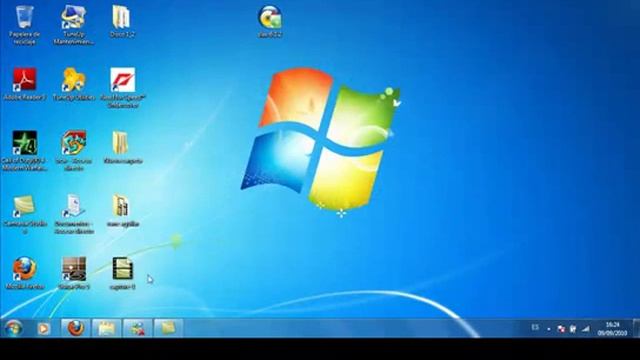This screenshot has height=360, width=640.
Task: Click the Show desktop button
Action: [636, 328]
